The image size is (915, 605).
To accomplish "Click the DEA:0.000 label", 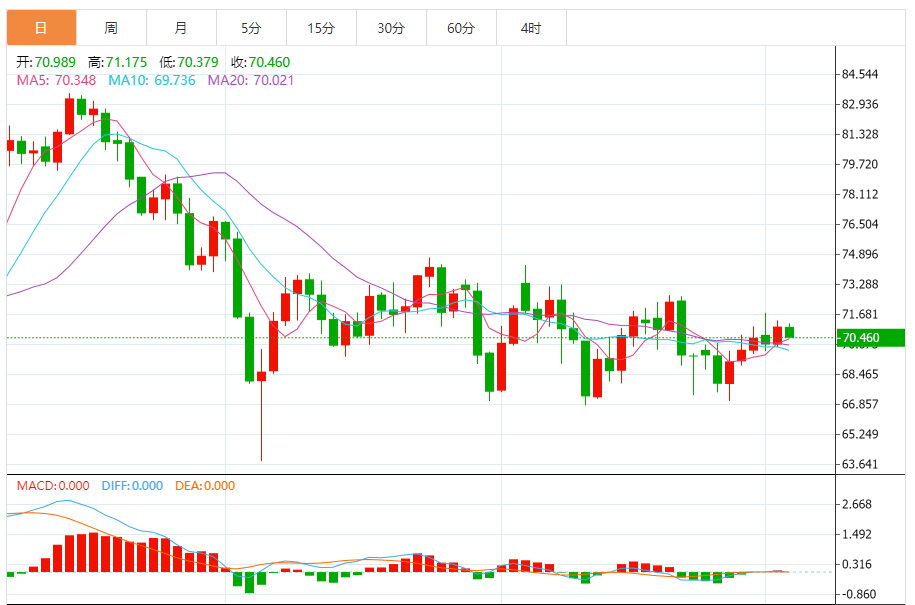I will click(205, 485).
